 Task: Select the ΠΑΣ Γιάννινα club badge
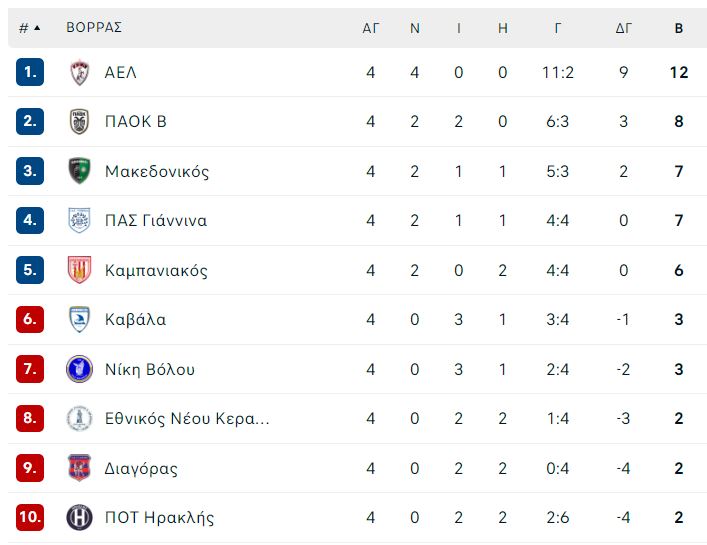(79, 220)
